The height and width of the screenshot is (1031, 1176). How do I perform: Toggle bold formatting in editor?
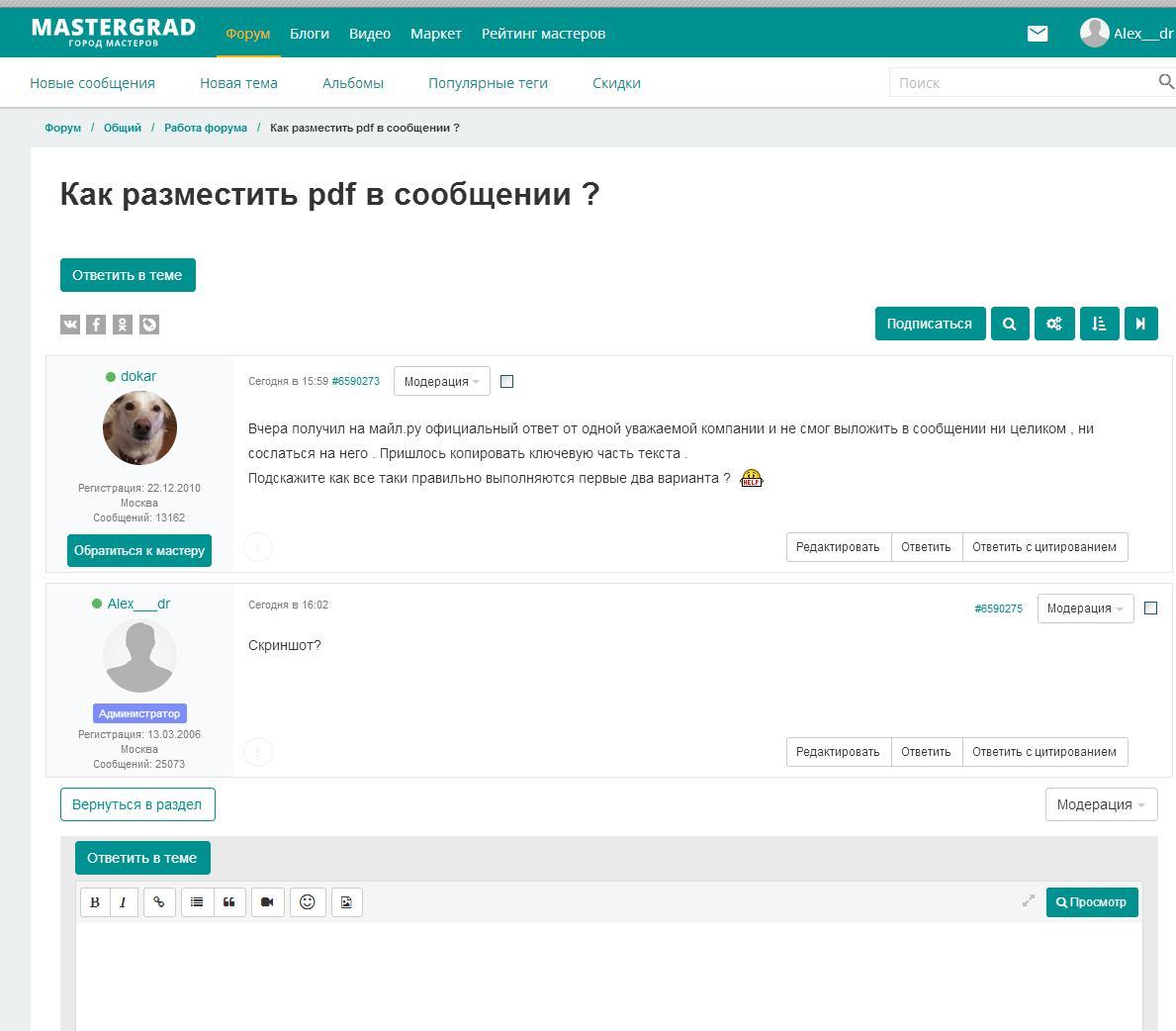pos(95,901)
